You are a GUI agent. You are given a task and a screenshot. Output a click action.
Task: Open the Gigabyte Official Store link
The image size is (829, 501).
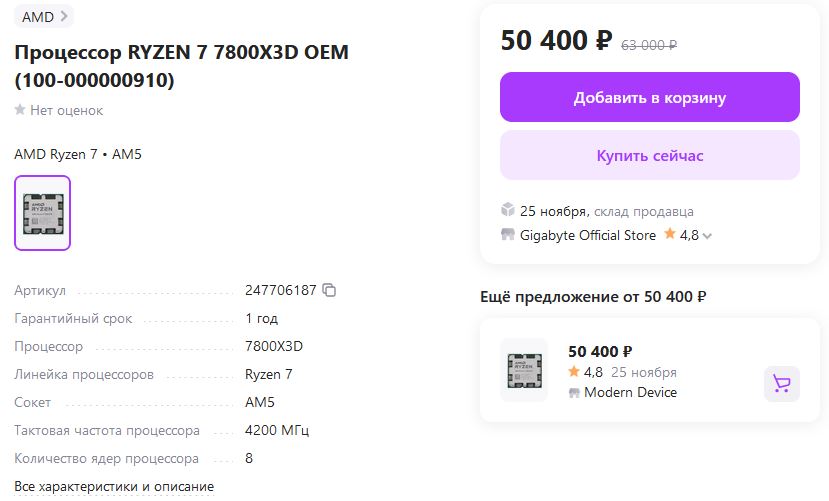pos(588,235)
